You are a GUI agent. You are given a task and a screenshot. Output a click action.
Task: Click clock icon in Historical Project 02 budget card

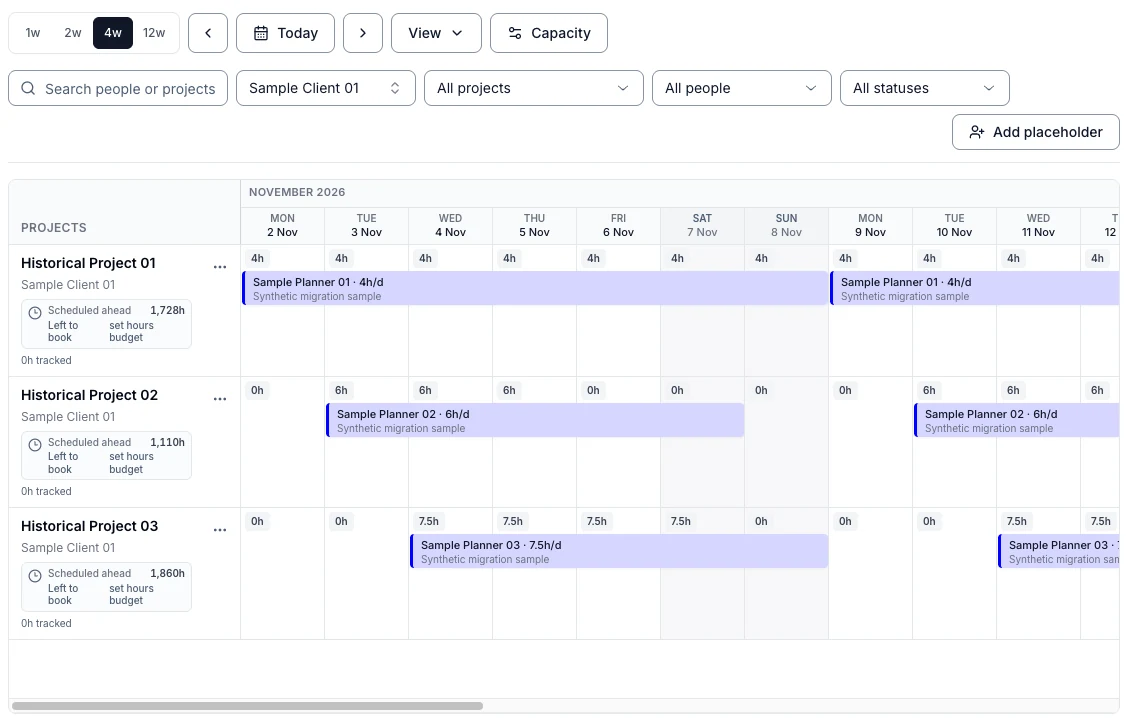point(35,445)
